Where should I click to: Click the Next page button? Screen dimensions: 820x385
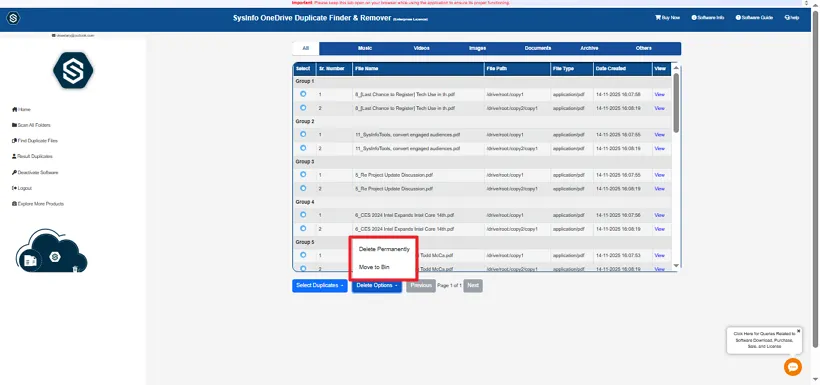tap(473, 286)
